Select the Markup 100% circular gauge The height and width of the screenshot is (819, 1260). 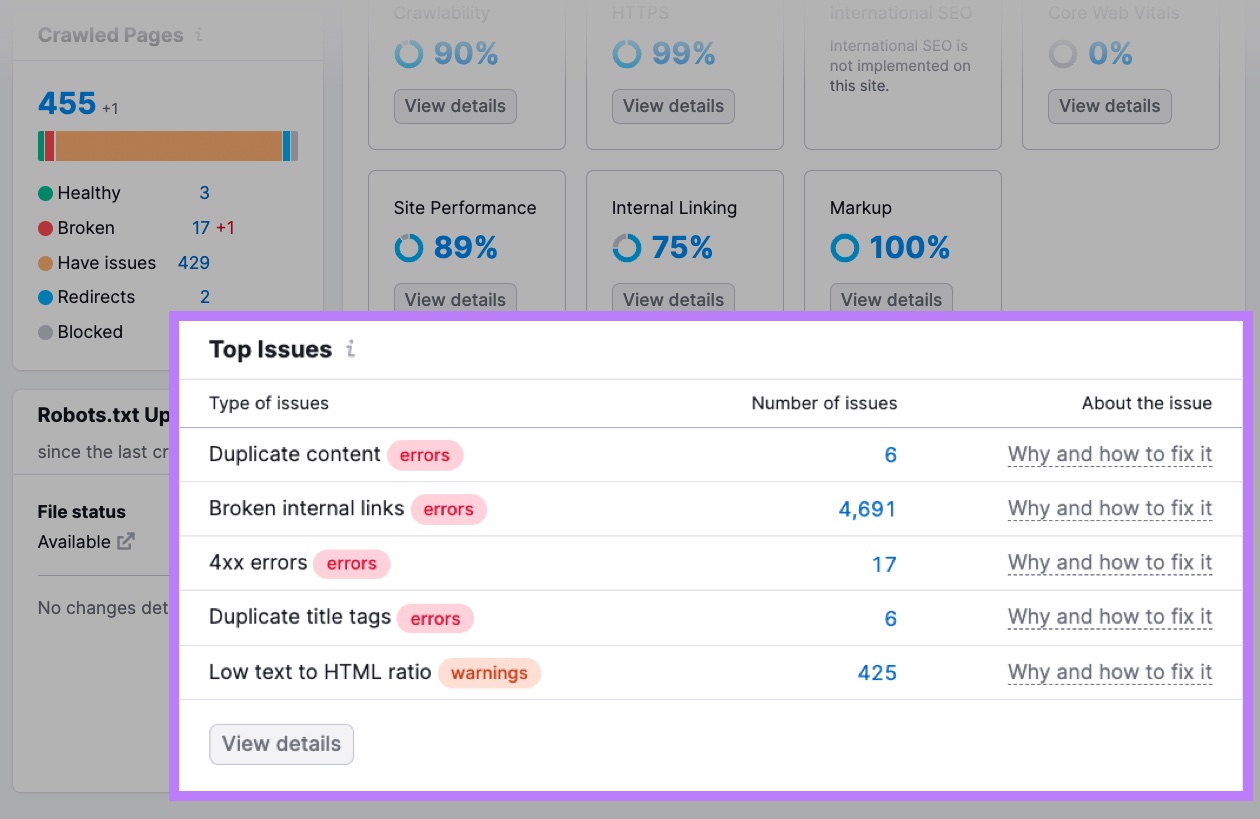click(843, 247)
